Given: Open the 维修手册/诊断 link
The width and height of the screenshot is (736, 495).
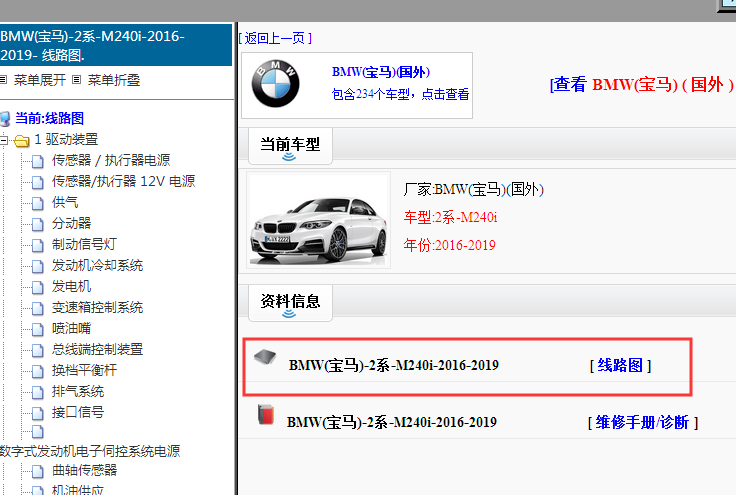Looking at the screenshot, I should 643,422.
